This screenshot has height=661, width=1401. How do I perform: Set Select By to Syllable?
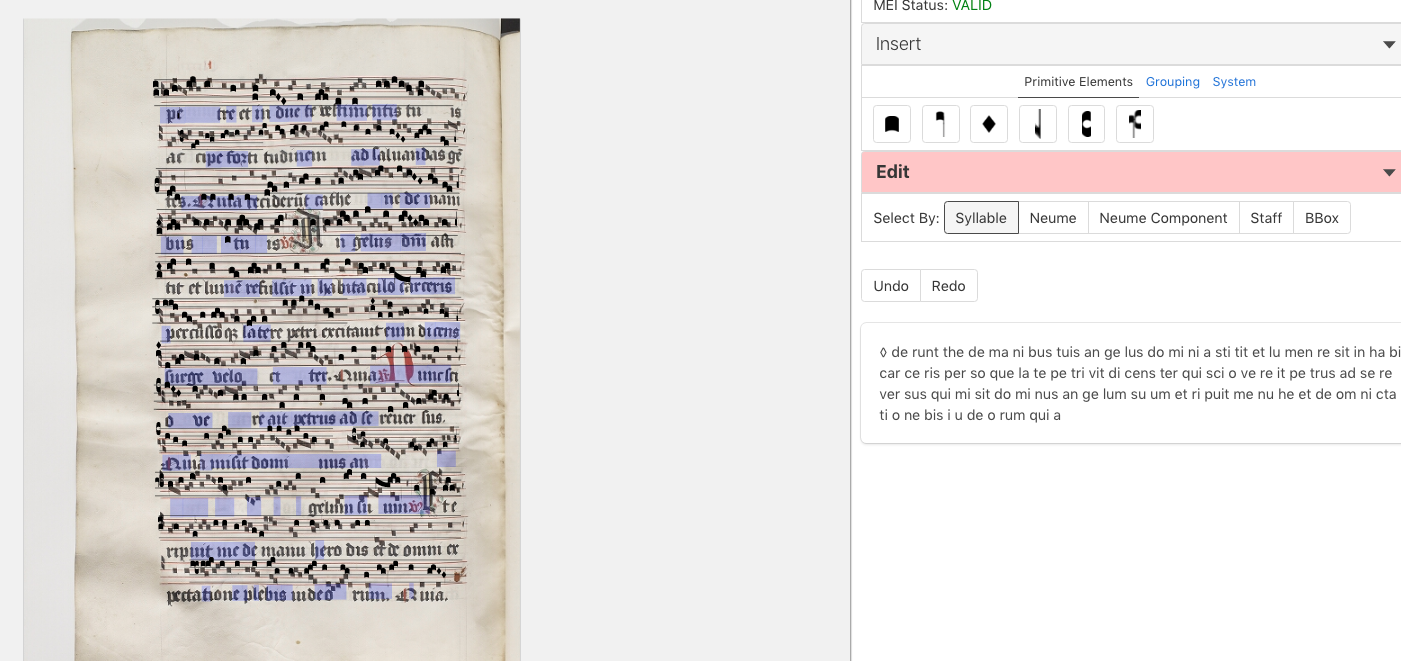click(981, 218)
